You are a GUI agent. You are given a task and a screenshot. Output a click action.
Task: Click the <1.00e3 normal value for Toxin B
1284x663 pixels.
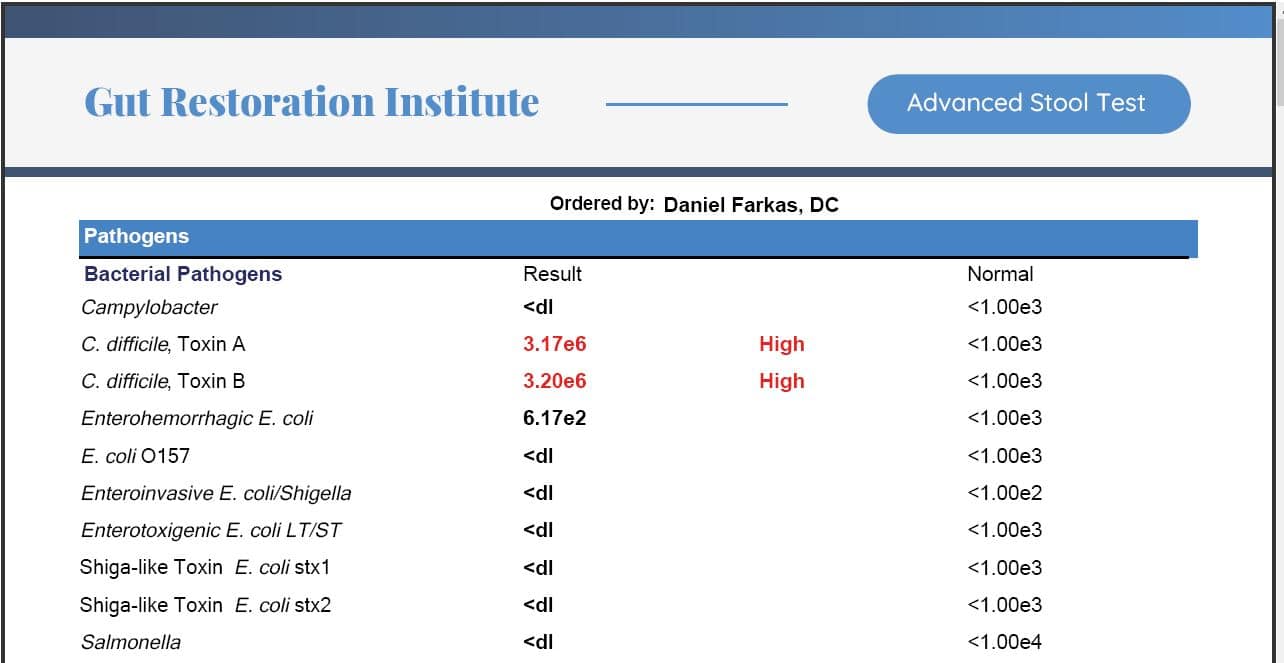1005,382
